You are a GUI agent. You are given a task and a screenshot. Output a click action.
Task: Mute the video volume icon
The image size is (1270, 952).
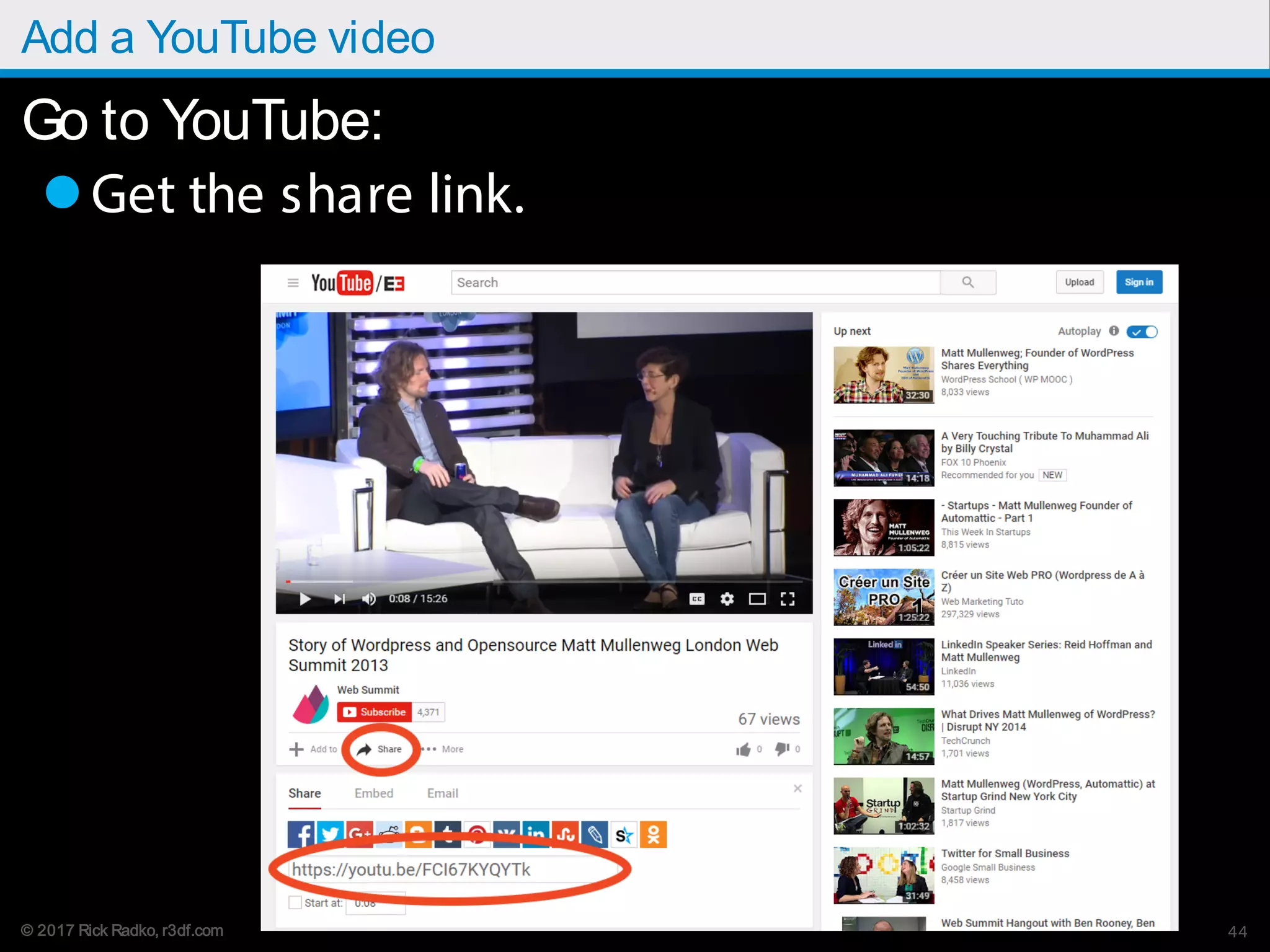(x=369, y=599)
